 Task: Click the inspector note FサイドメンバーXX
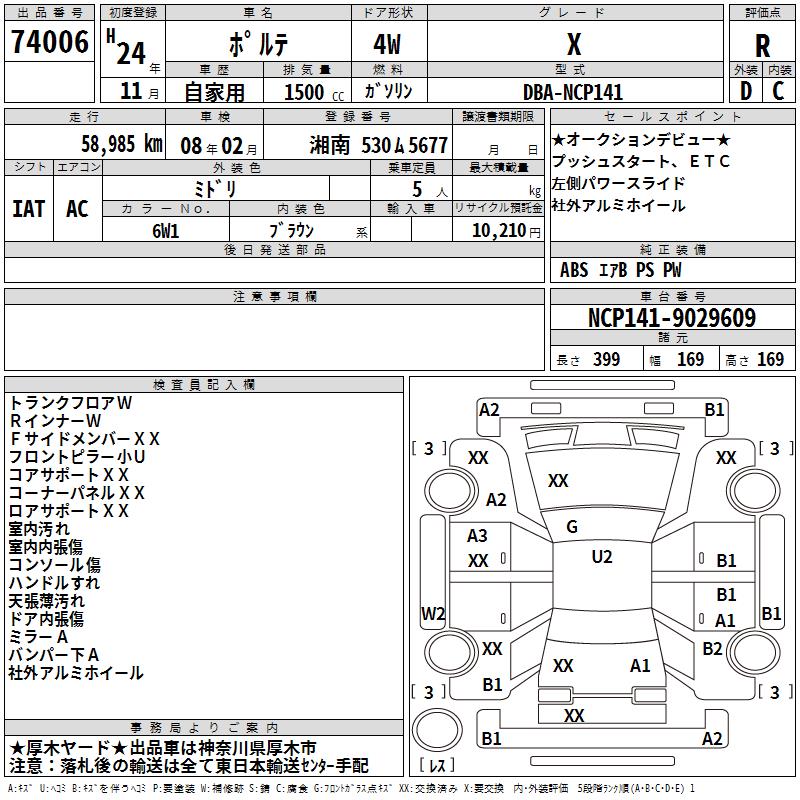click(x=85, y=439)
